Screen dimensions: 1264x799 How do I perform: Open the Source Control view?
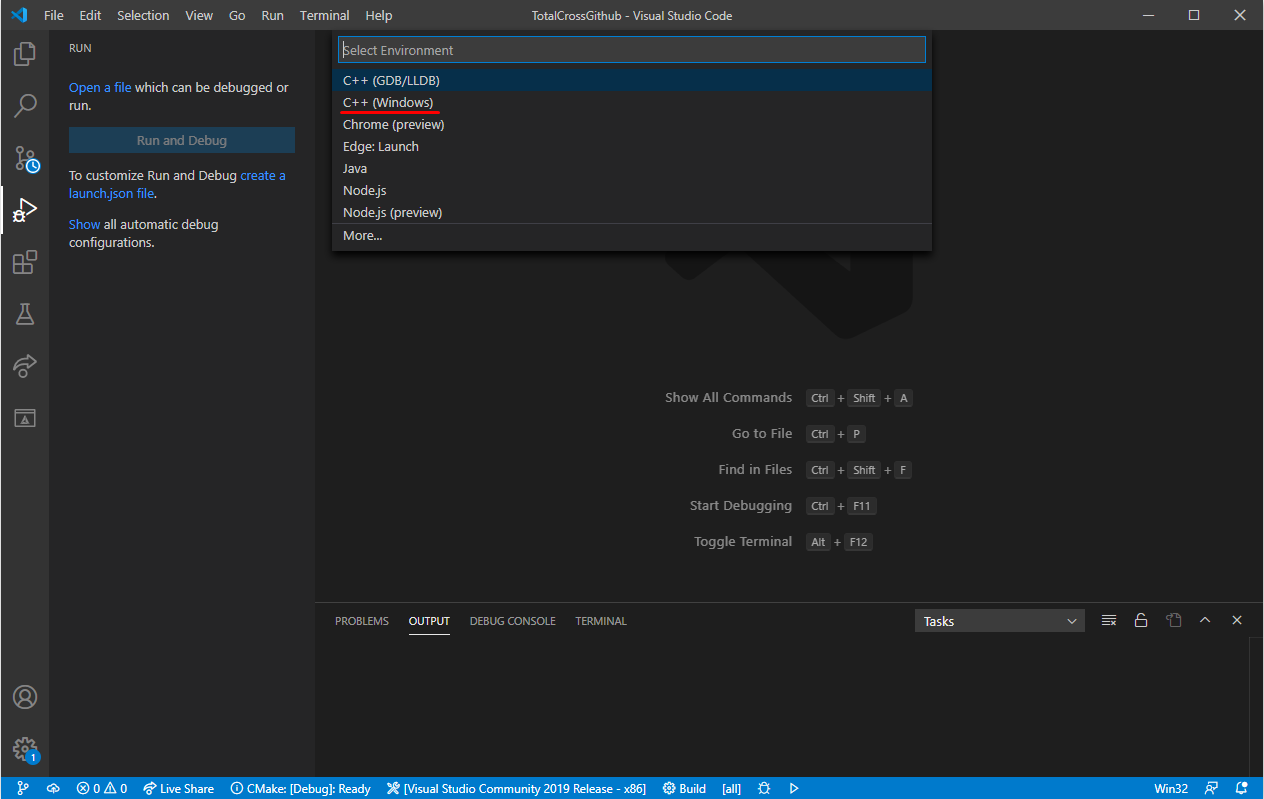pyautogui.click(x=25, y=158)
